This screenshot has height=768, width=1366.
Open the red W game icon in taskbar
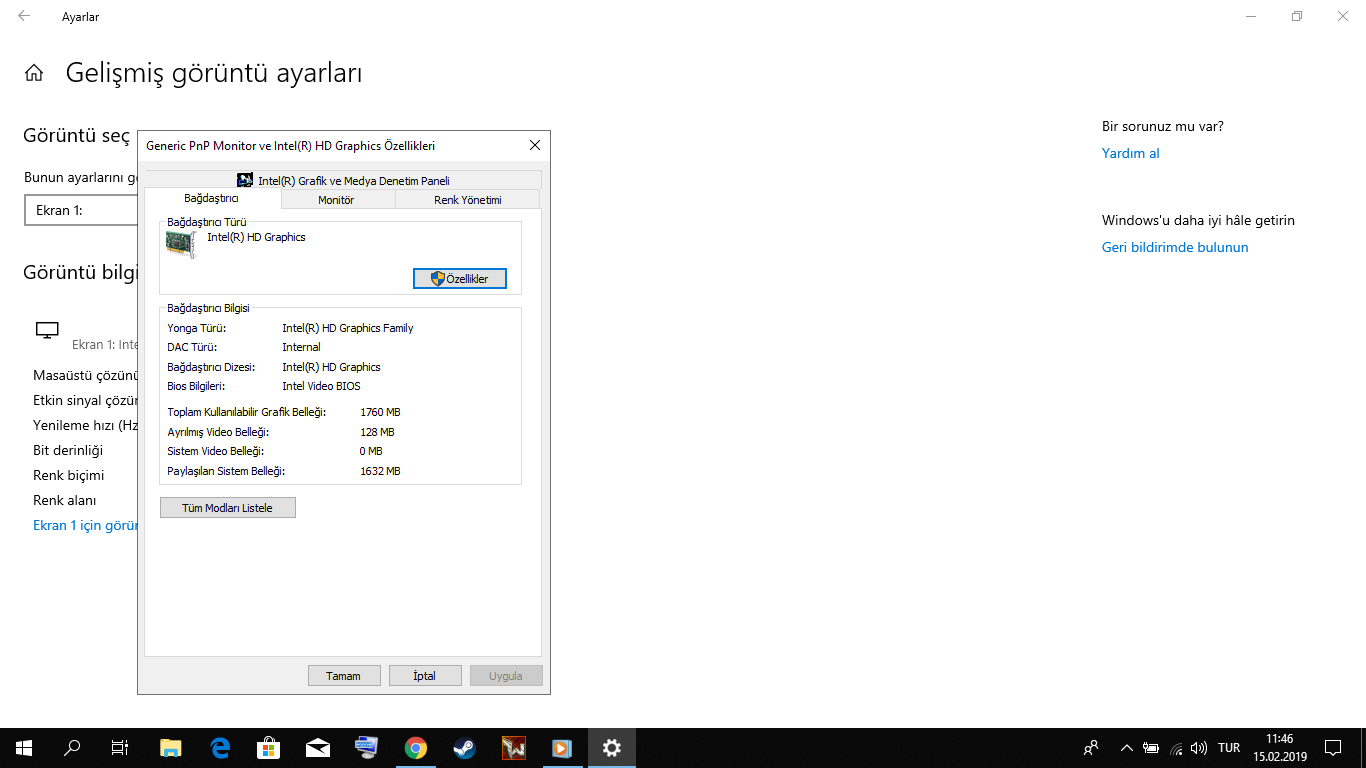(514, 747)
